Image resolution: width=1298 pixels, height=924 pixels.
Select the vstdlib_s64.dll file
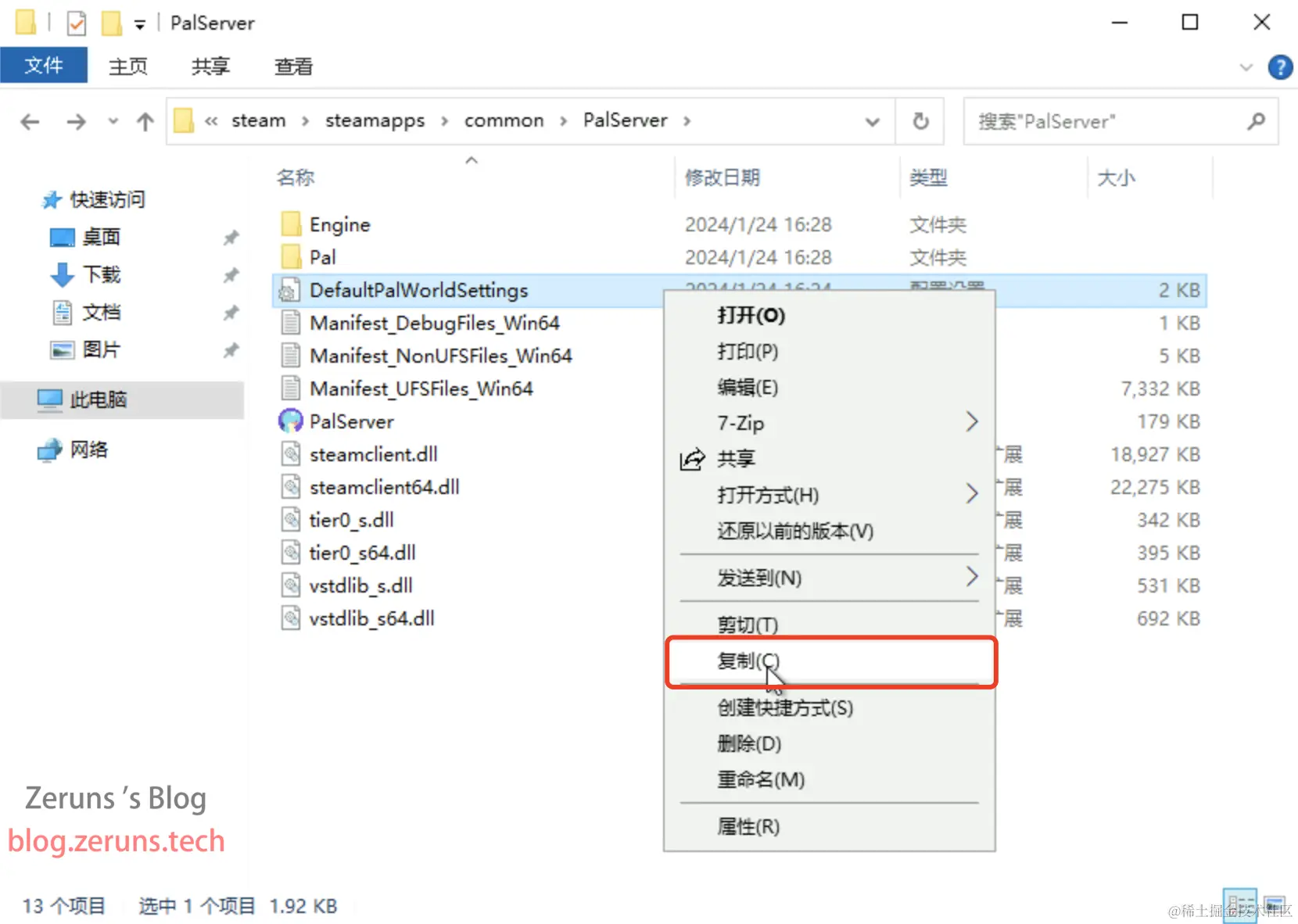[x=371, y=618]
